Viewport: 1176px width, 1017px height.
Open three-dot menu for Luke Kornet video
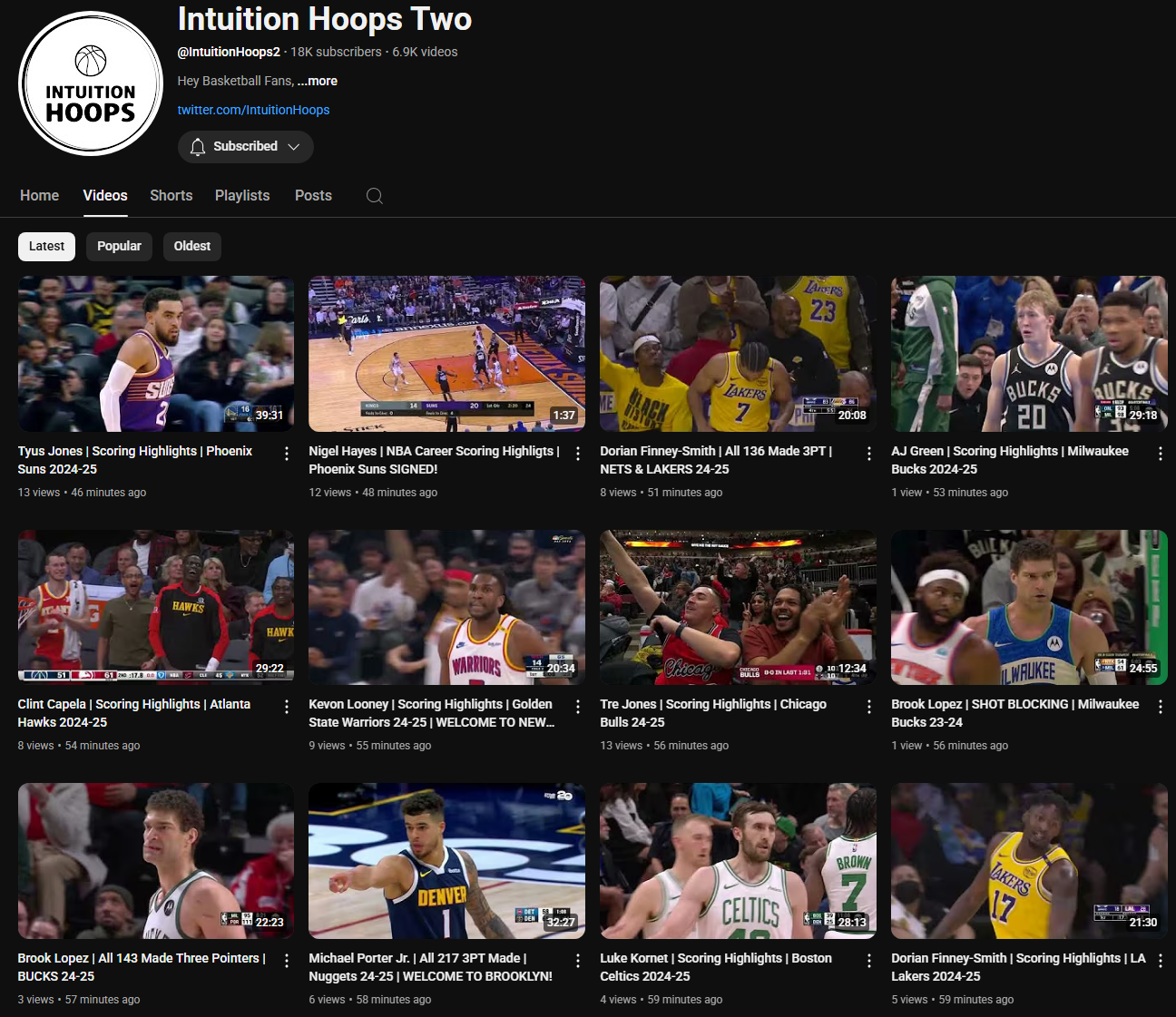point(869,961)
